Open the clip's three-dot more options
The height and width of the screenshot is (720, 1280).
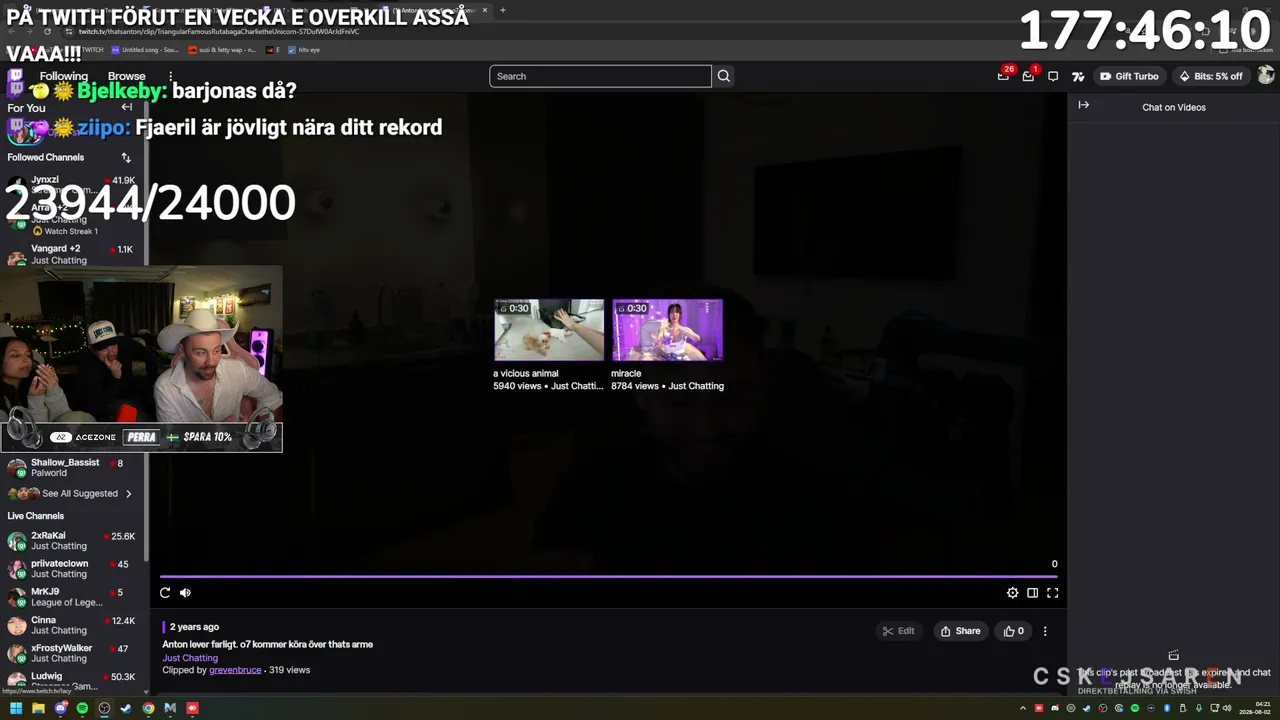click(1045, 631)
